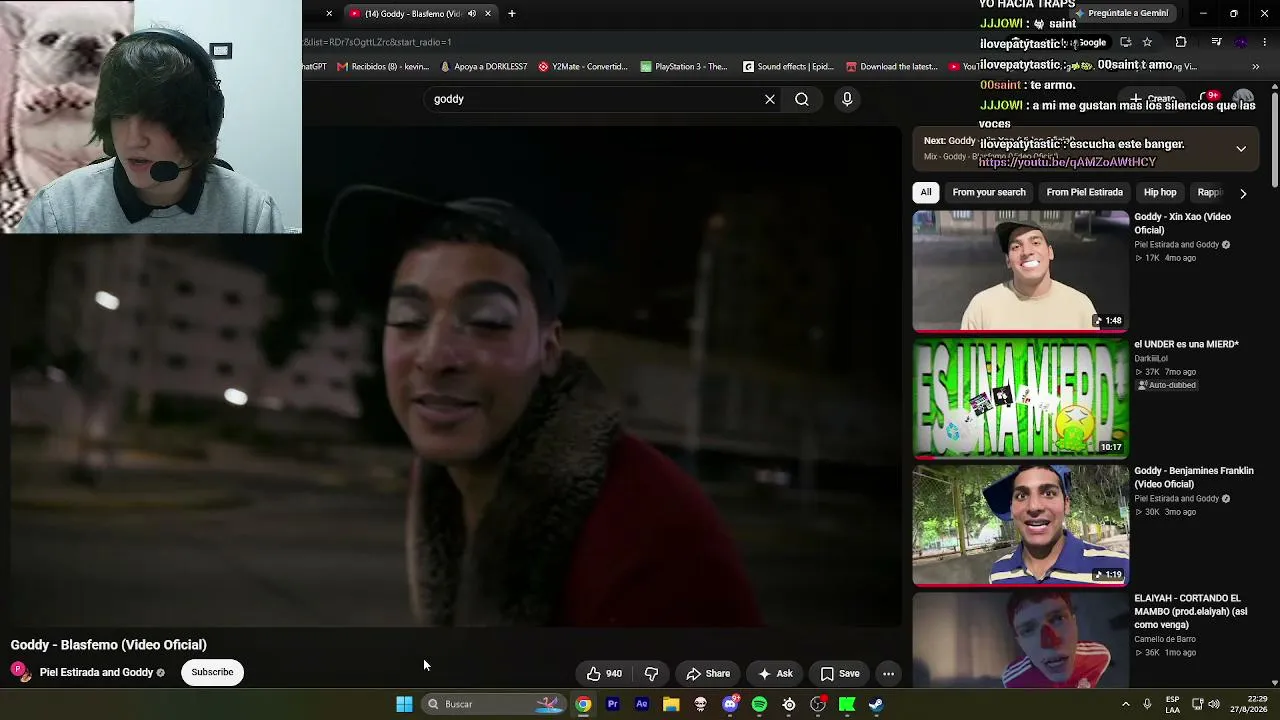Open Benjamines Franklin video thumbnail
1280x720 pixels.
pyautogui.click(x=1020, y=525)
